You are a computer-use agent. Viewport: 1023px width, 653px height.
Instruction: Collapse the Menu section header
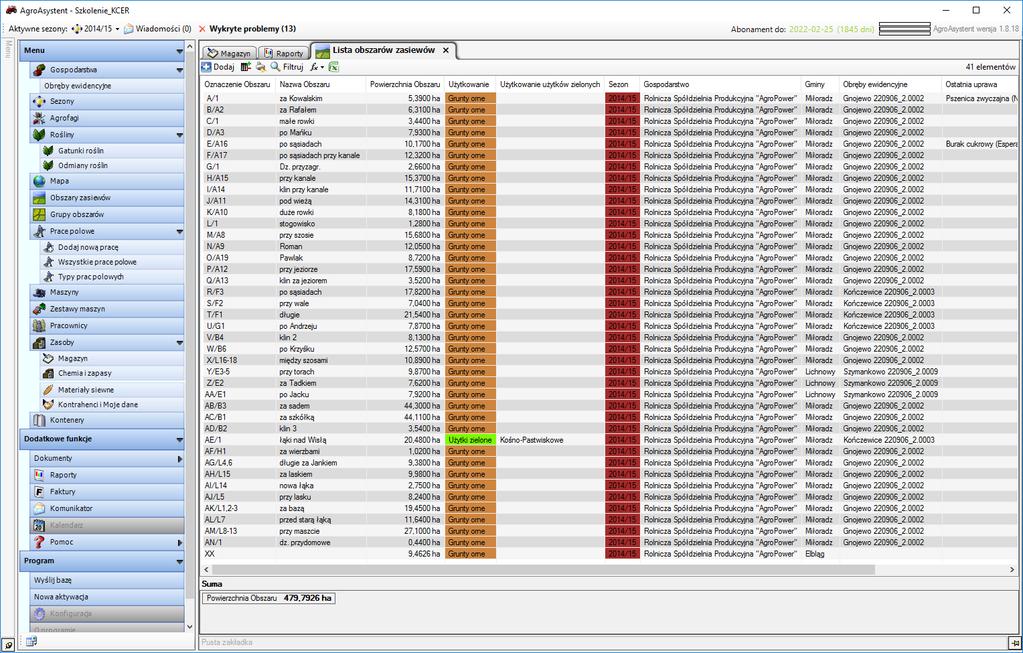pos(179,51)
